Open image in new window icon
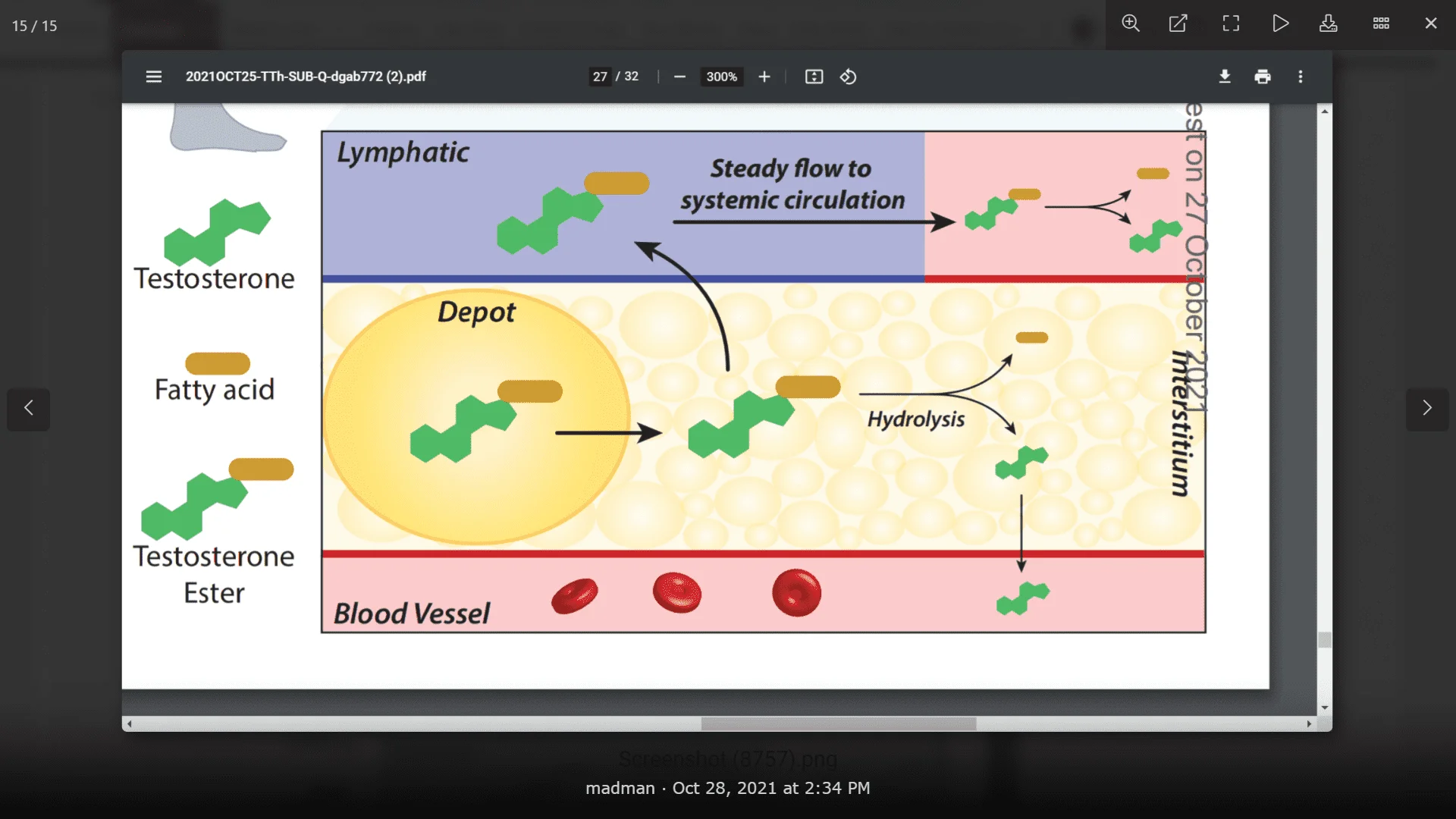This screenshot has height=819, width=1456. click(x=1178, y=24)
